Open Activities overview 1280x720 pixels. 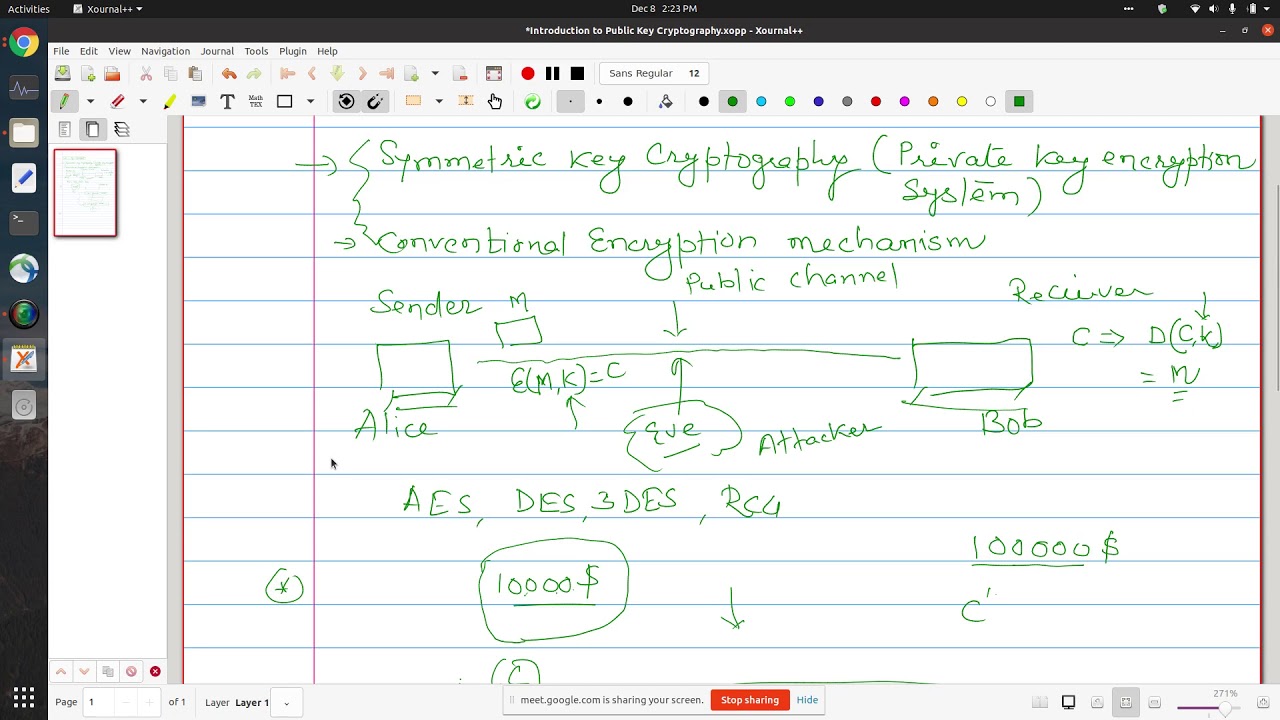coord(28,9)
